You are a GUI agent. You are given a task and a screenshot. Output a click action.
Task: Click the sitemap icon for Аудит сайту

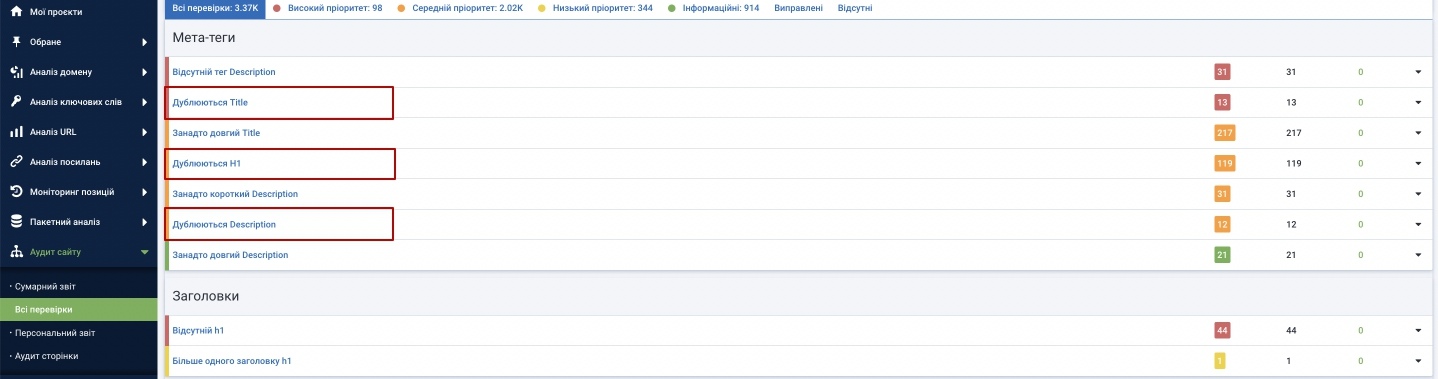point(16,252)
